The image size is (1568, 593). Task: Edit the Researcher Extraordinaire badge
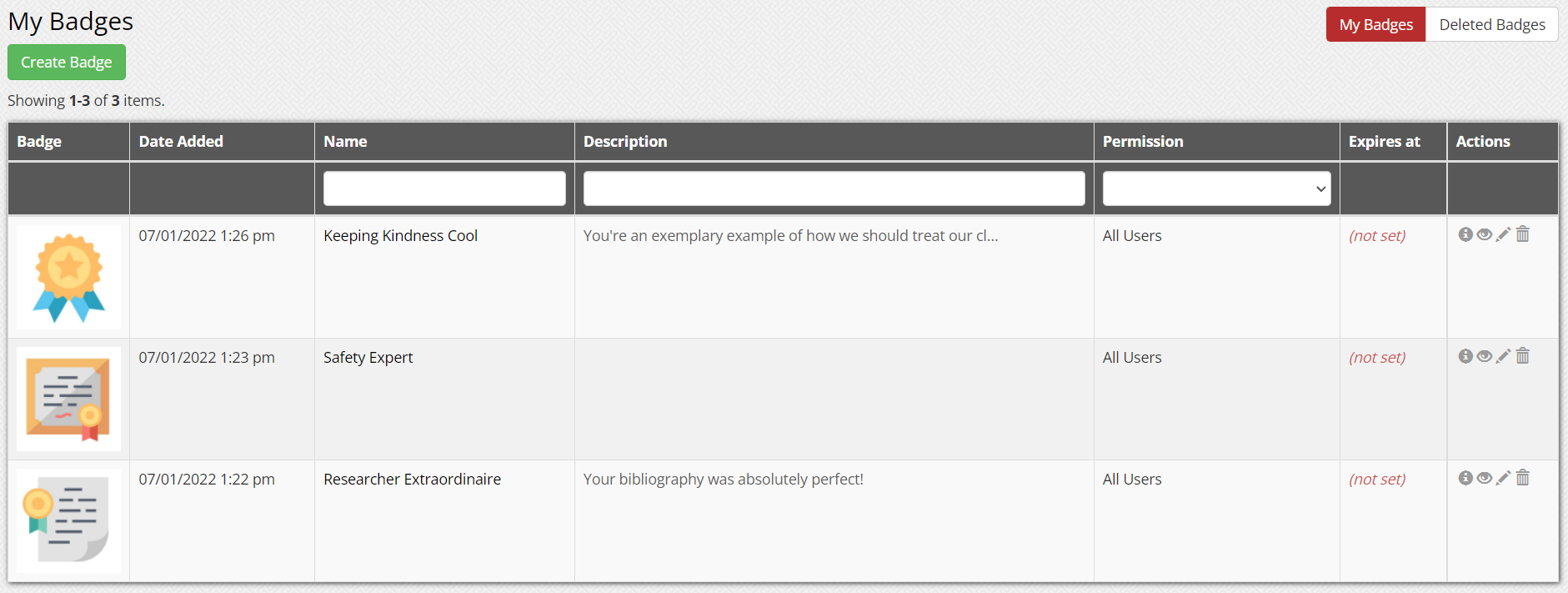(1503, 478)
